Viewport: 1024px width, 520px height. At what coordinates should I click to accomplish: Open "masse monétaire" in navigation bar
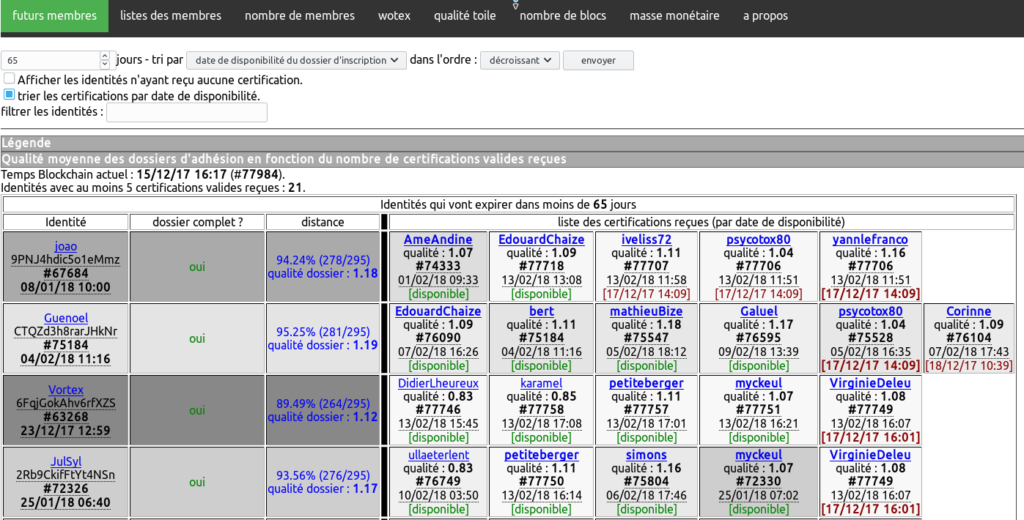point(673,16)
